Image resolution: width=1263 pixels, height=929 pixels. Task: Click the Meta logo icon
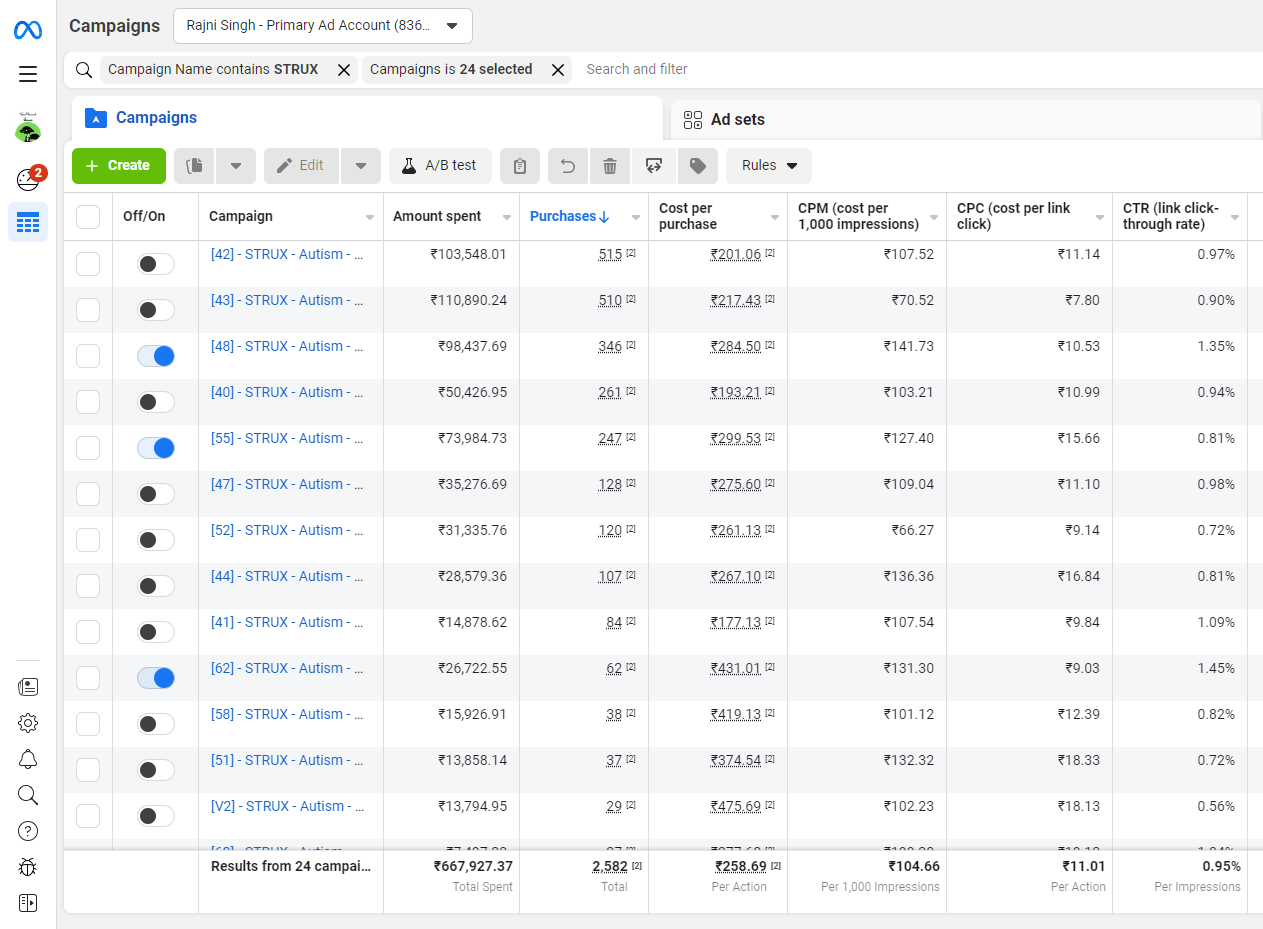[x=28, y=30]
